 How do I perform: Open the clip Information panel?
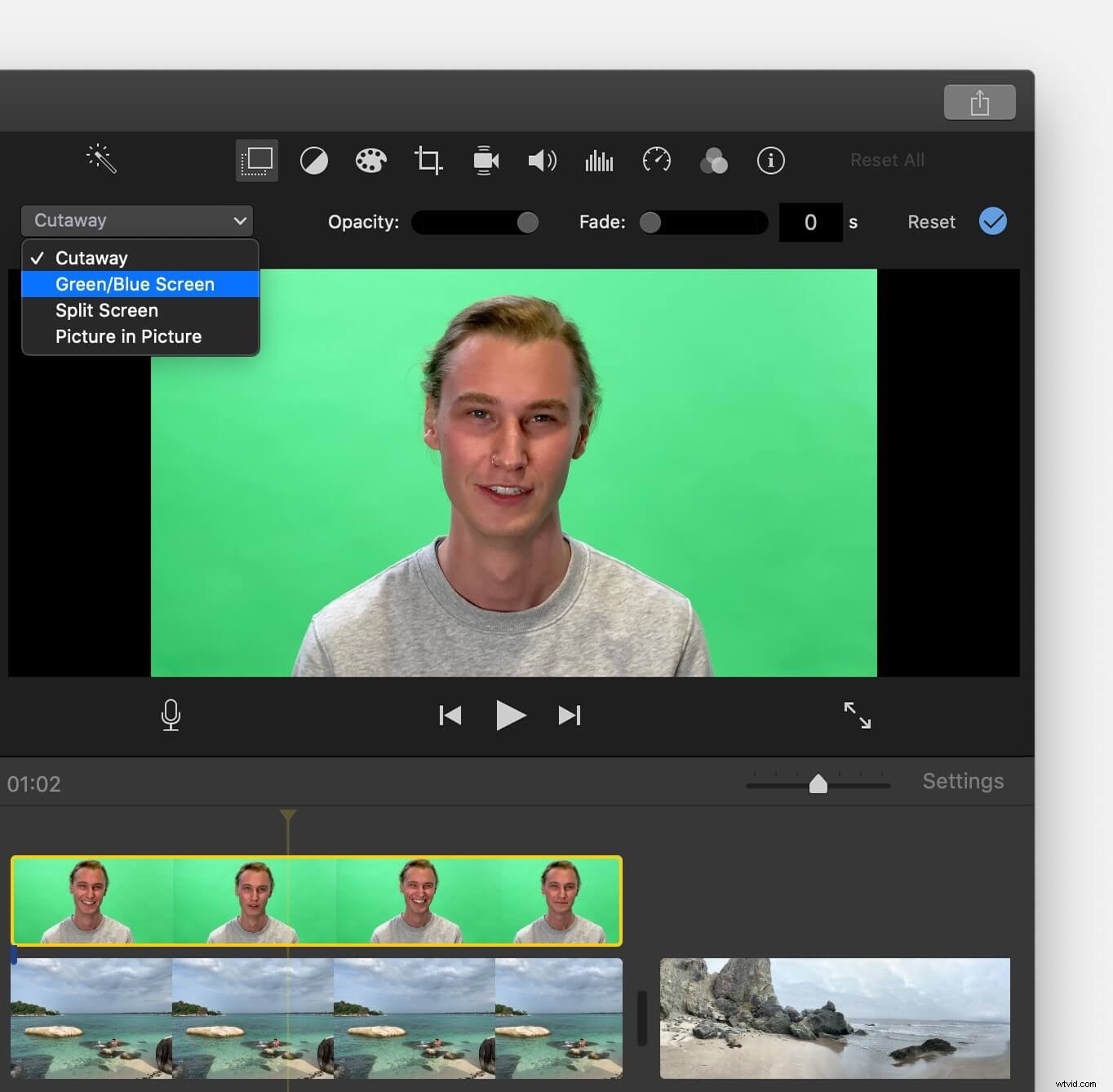(770, 161)
